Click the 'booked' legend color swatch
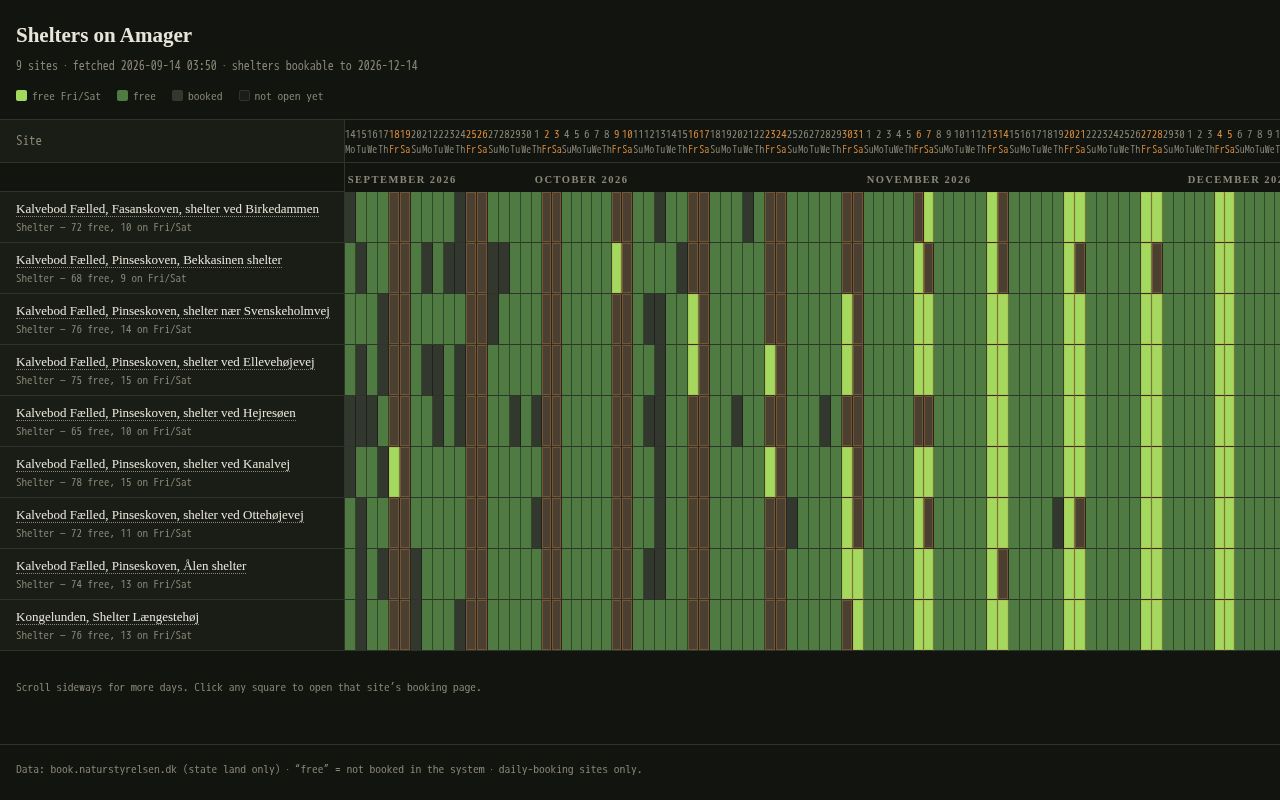Screen dimensions: 1280x800 [x=177, y=96]
